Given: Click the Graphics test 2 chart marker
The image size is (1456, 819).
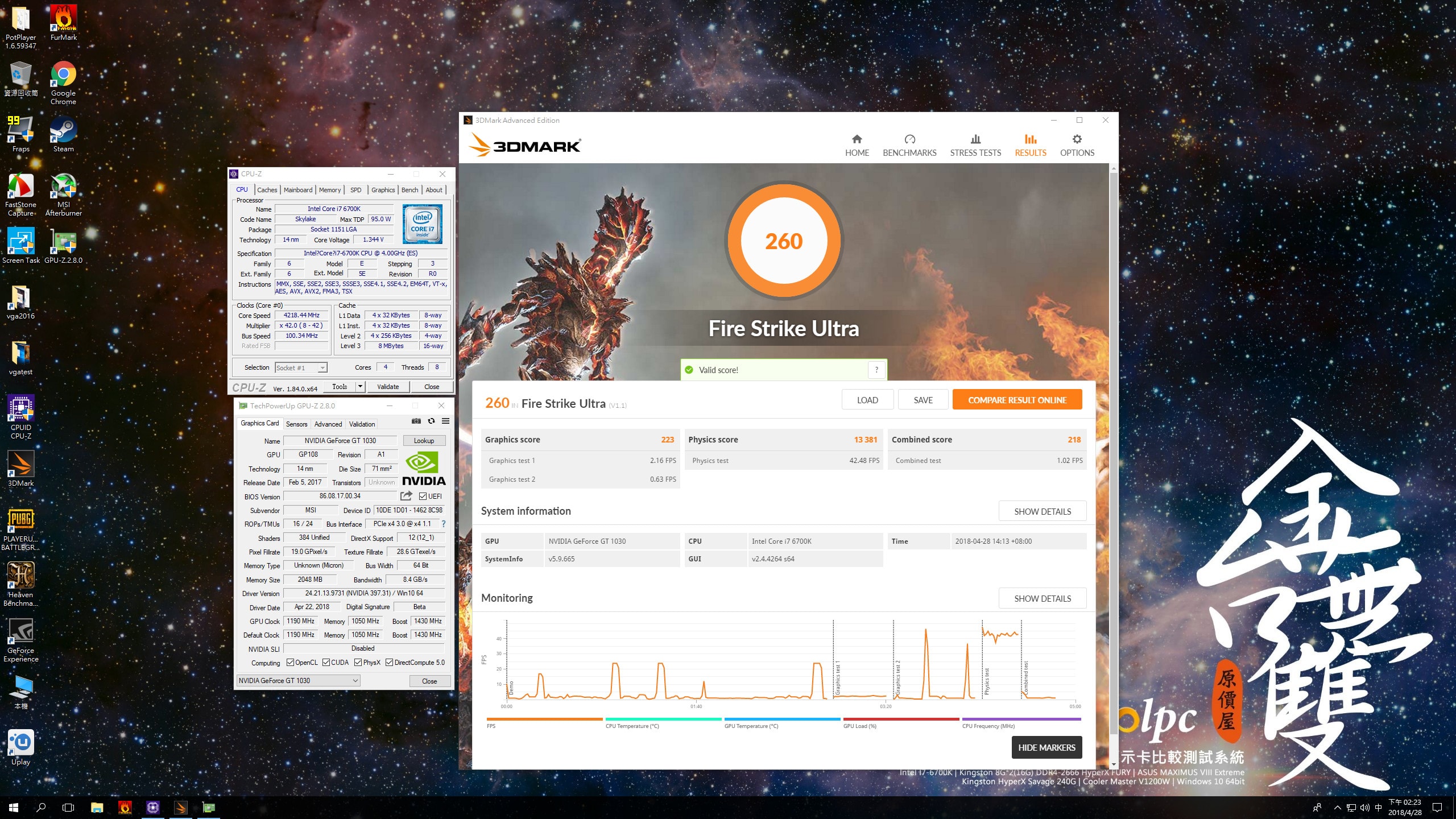Looking at the screenshot, I should (897, 677).
